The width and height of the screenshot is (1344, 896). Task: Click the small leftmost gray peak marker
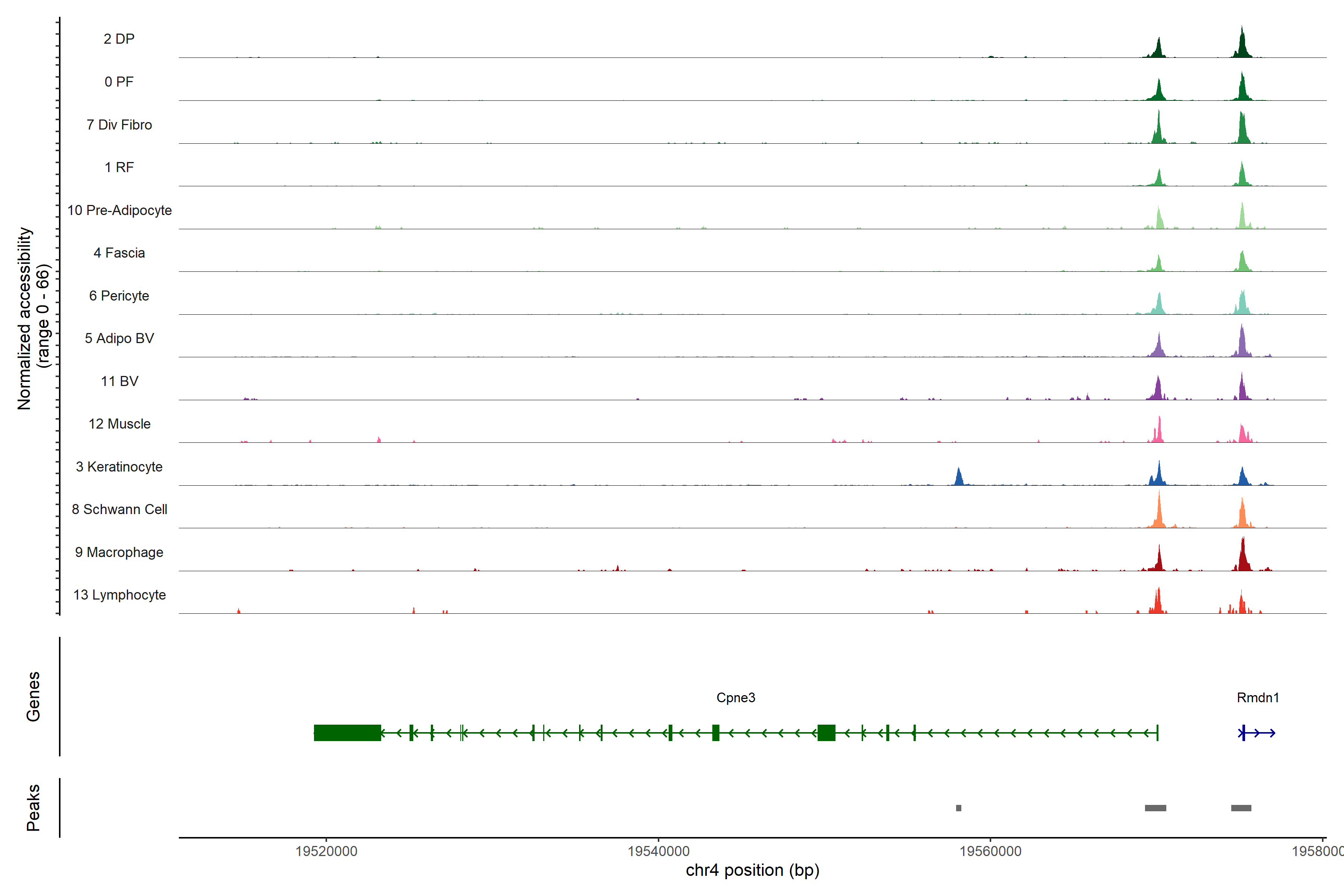pos(958,808)
